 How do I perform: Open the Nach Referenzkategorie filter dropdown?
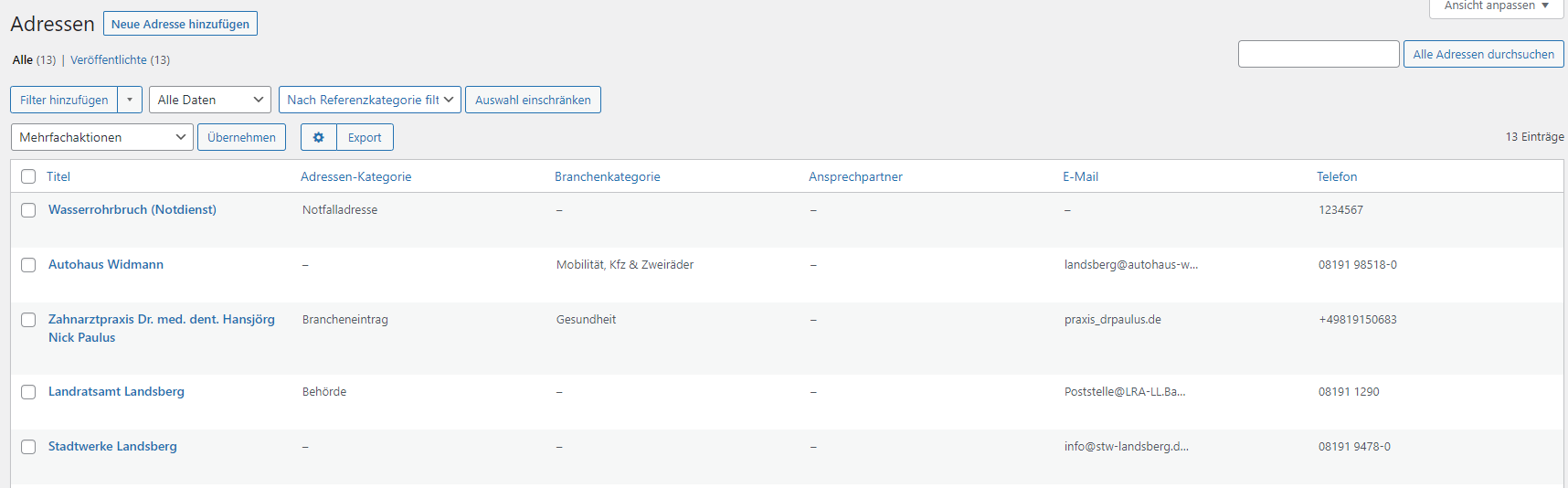click(369, 100)
